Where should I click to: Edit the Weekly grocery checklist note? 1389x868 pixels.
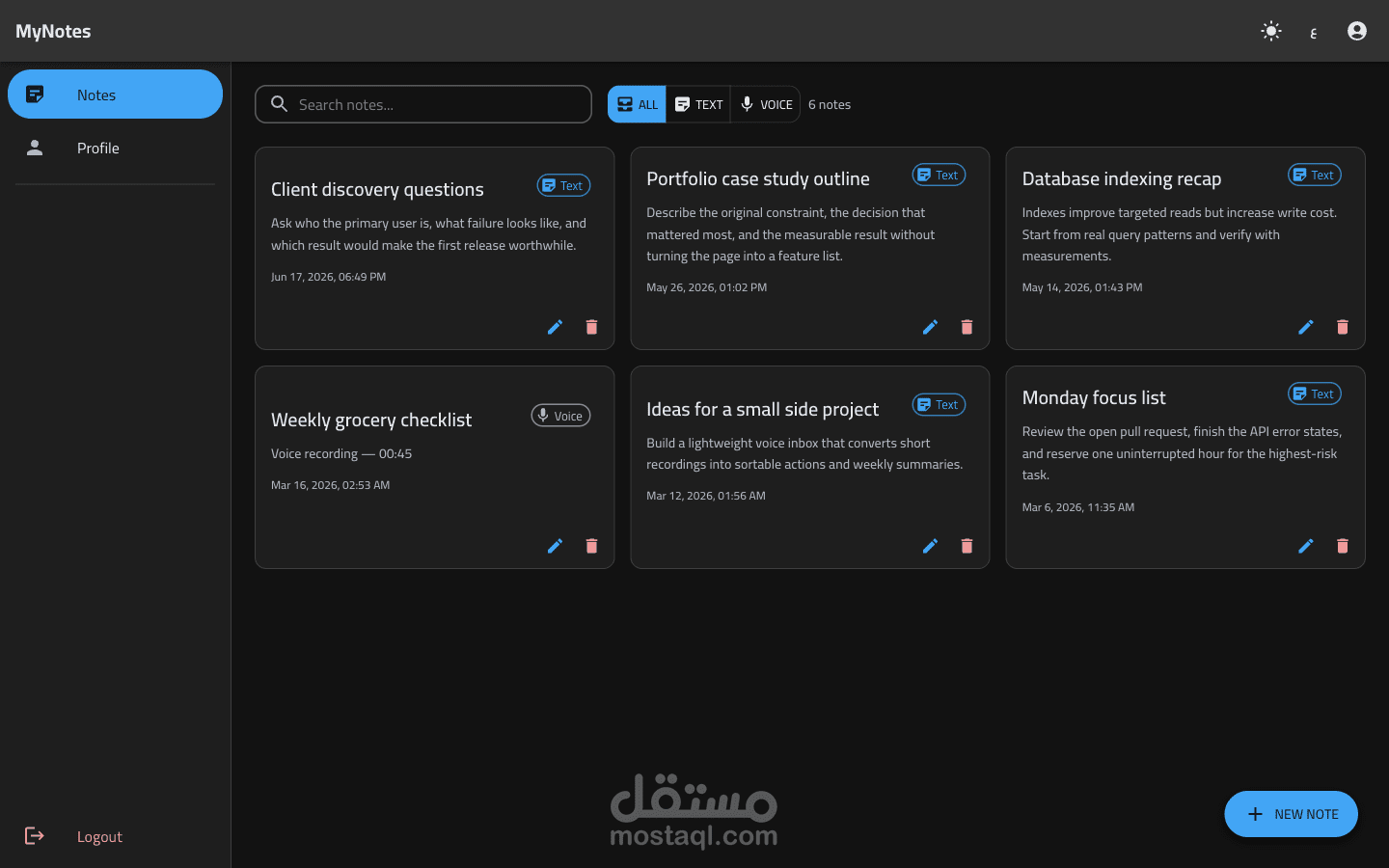[x=555, y=546]
